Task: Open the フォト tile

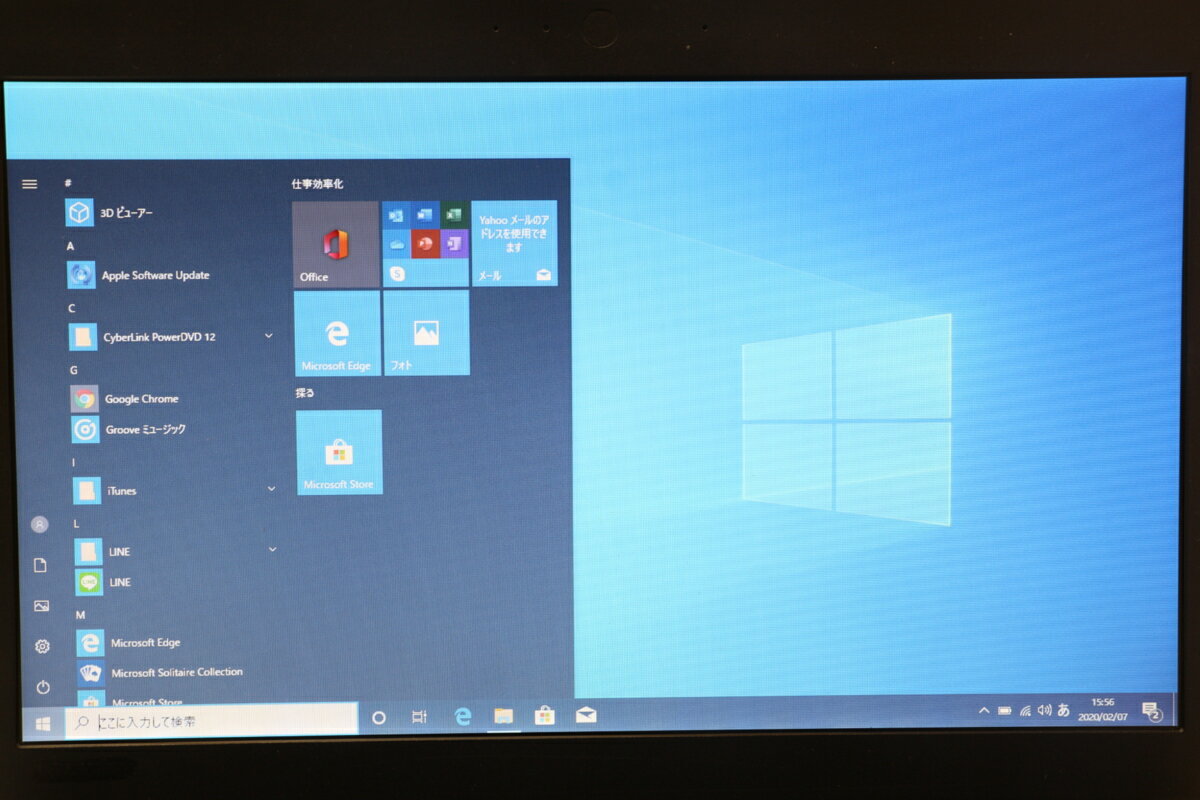Action: (x=426, y=333)
